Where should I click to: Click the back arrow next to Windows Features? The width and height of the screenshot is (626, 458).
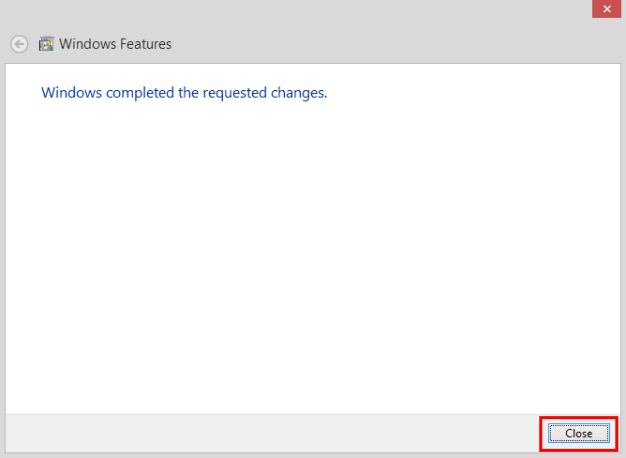click(19, 44)
